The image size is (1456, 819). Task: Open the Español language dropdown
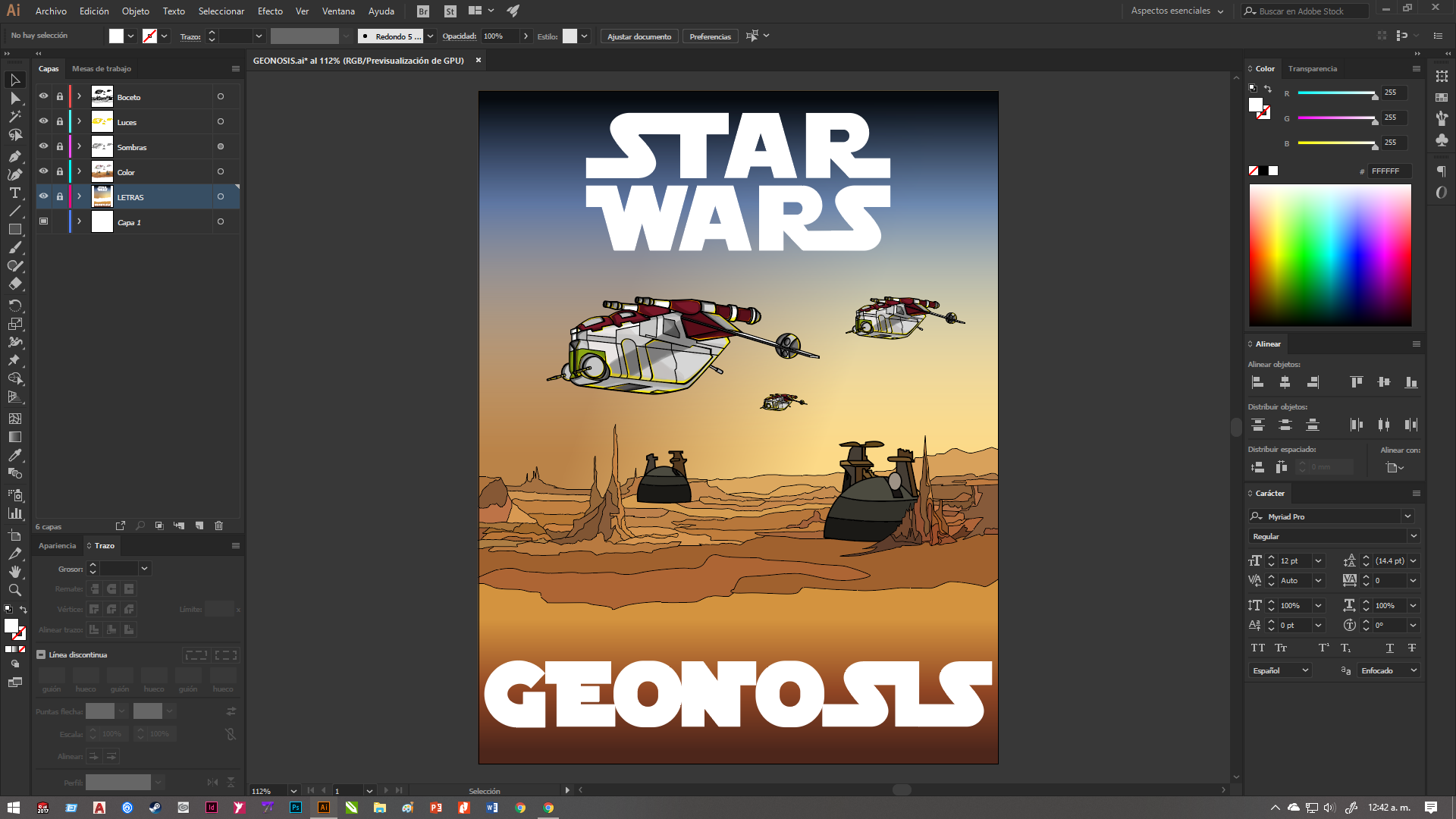click(x=1280, y=670)
